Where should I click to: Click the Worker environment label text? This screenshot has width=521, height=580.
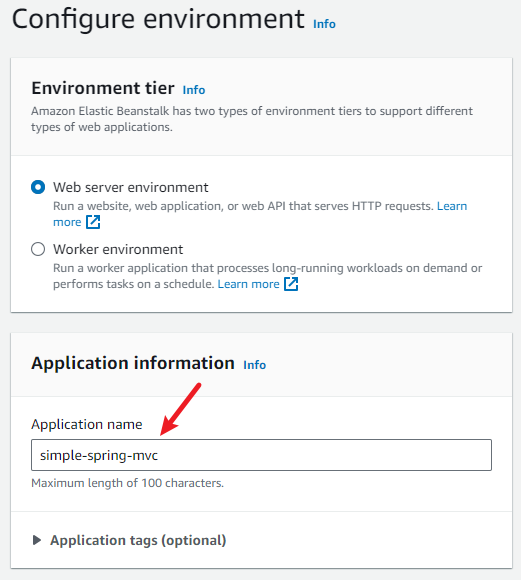(118, 249)
